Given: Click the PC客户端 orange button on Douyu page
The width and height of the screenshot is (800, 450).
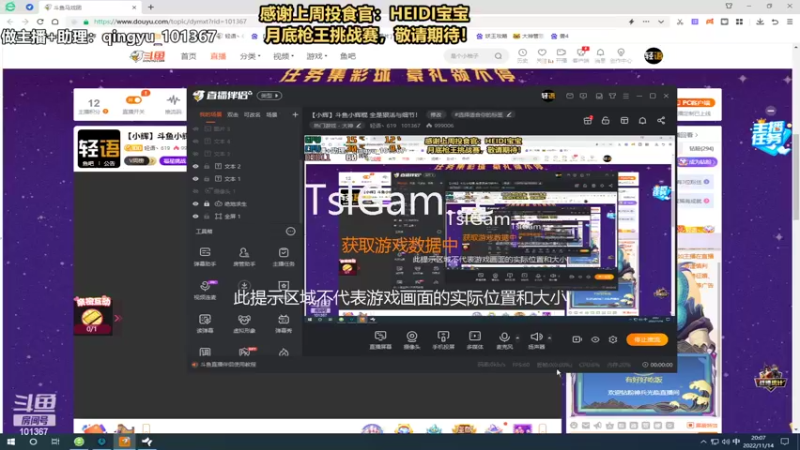Looking at the screenshot, I should click(696, 103).
